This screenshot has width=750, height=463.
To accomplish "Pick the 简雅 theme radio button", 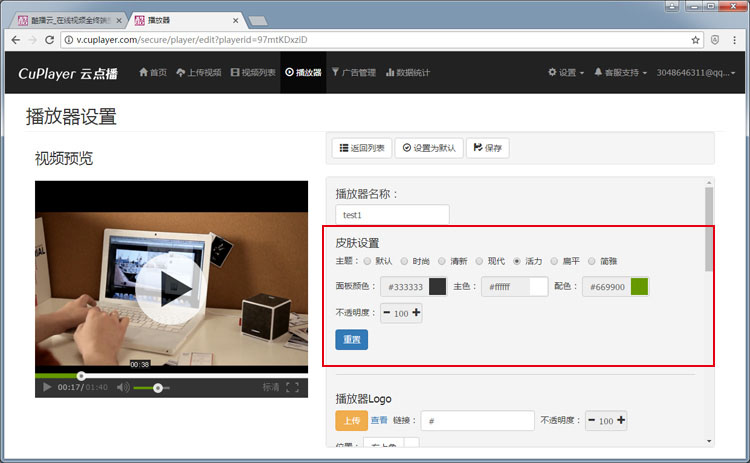I will [x=592, y=261].
